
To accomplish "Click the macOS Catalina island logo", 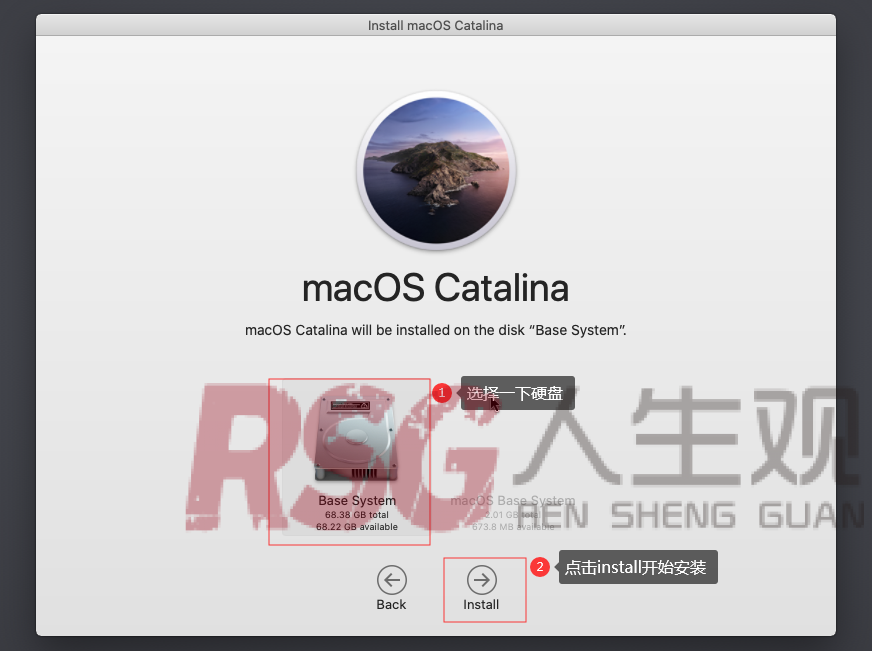I will click(436, 171).
